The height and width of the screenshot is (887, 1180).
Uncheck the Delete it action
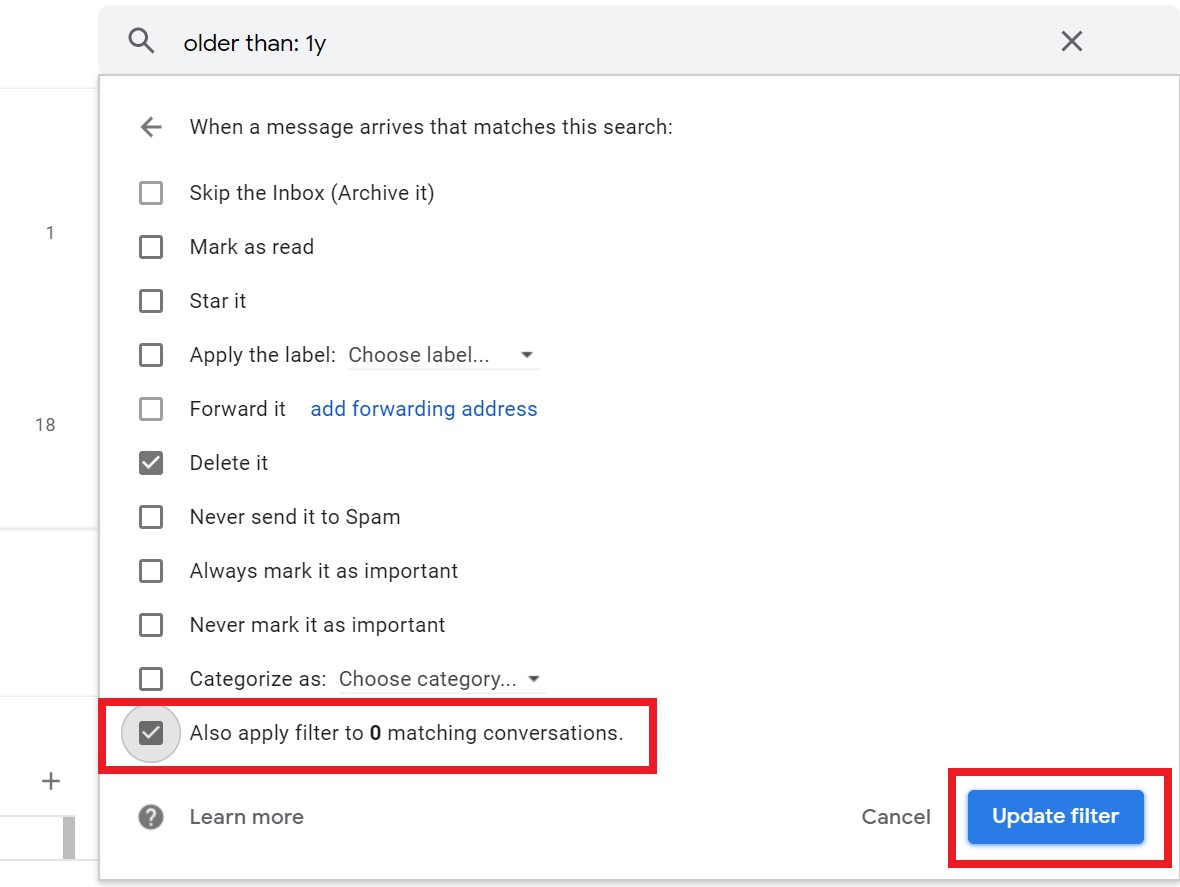(x=151, y=462)
